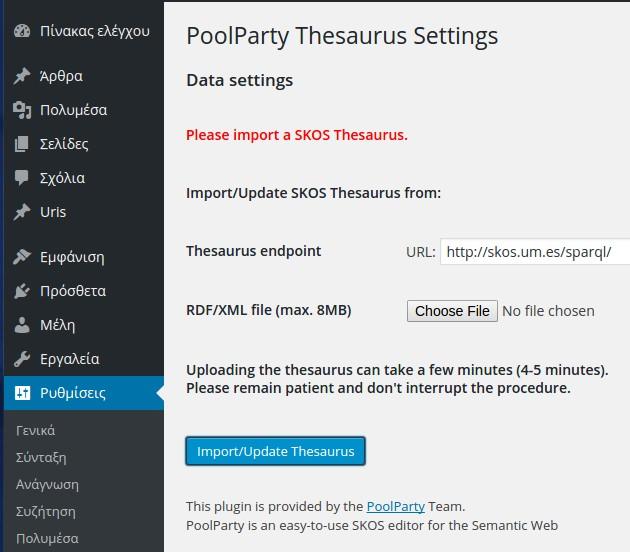The width and height of the screenshot is (630, 552).
Task: Click the Thesaurus endpoint URL field
Action: coord(535,252)
